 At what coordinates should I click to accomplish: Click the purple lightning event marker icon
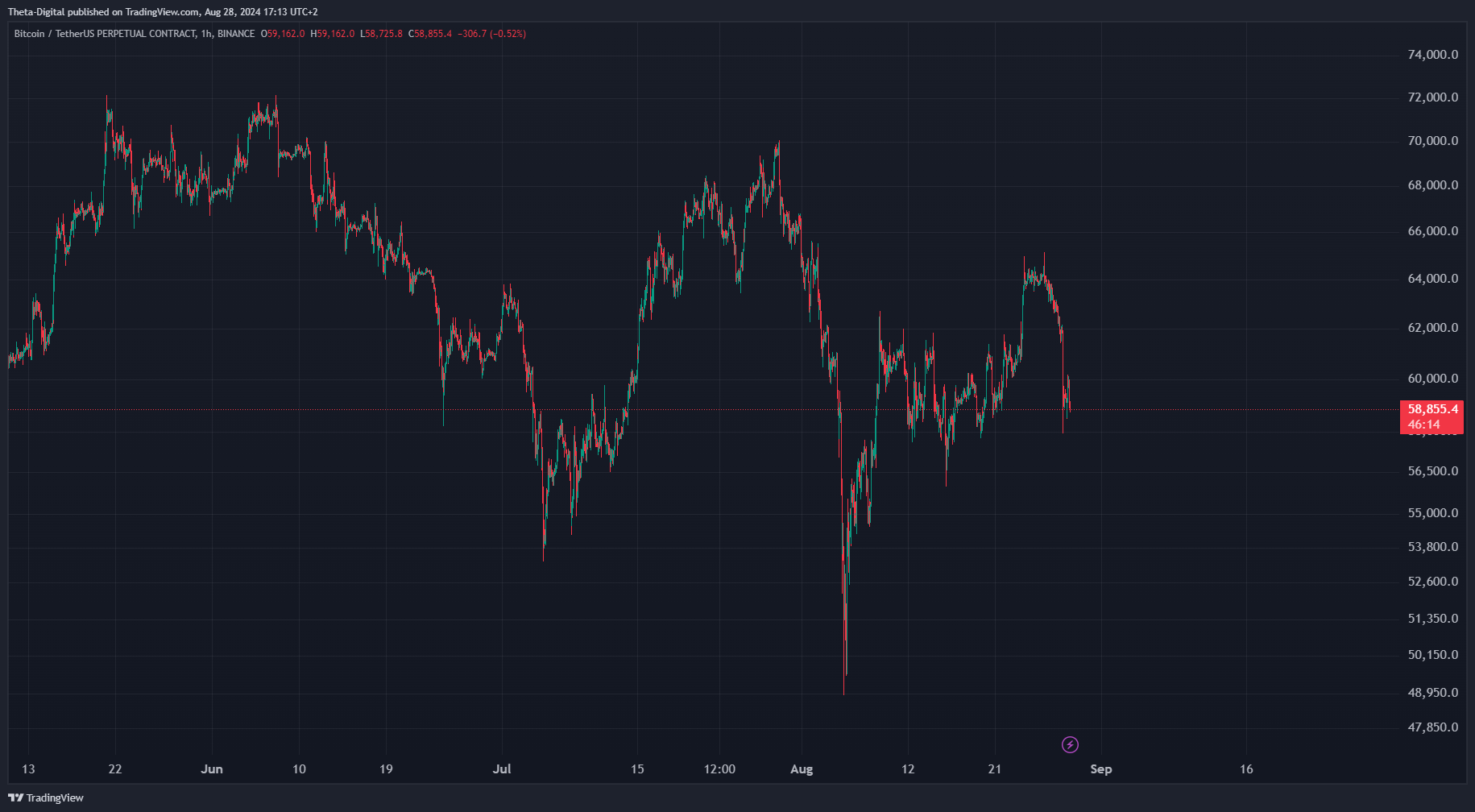coord(1070,744)
